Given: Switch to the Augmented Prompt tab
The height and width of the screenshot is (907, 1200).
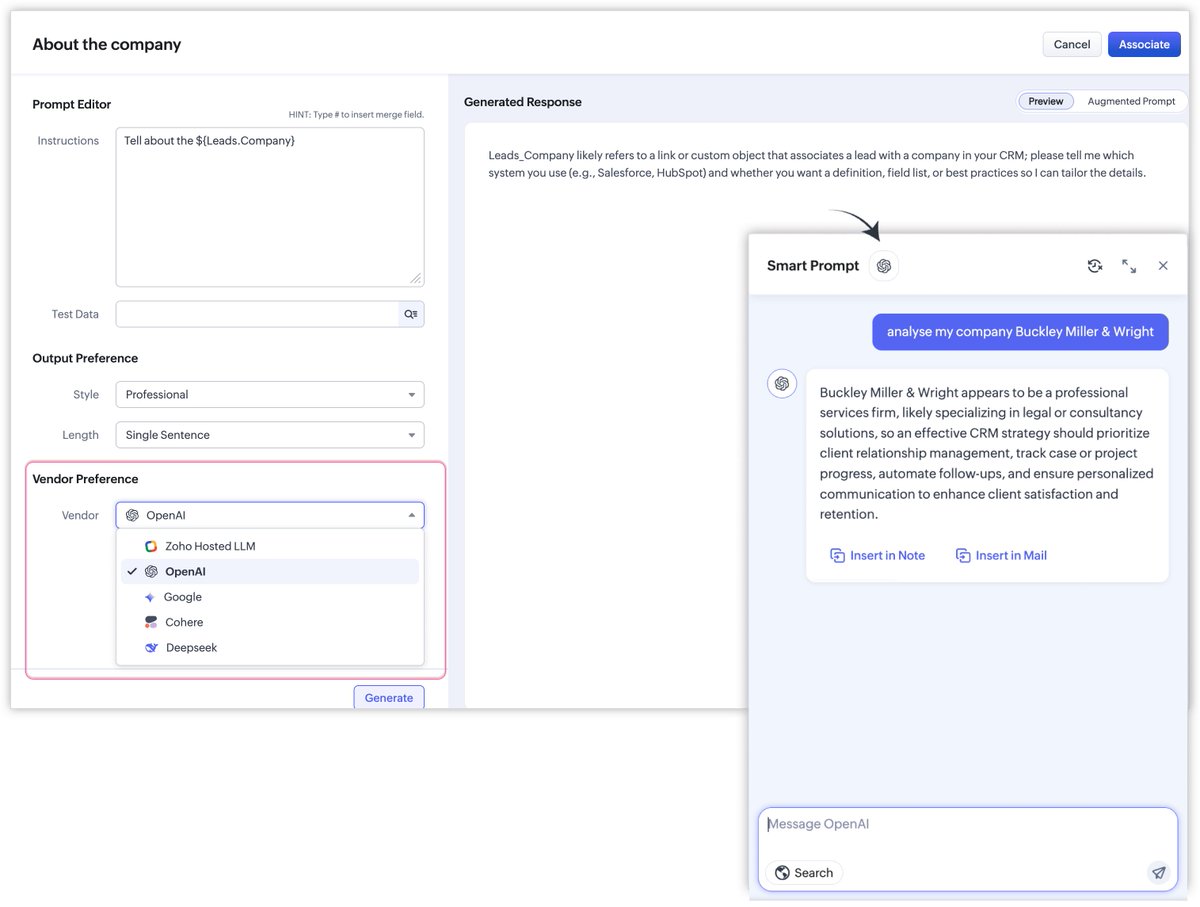Looking at the screenshot, I should coord(1131,101).
